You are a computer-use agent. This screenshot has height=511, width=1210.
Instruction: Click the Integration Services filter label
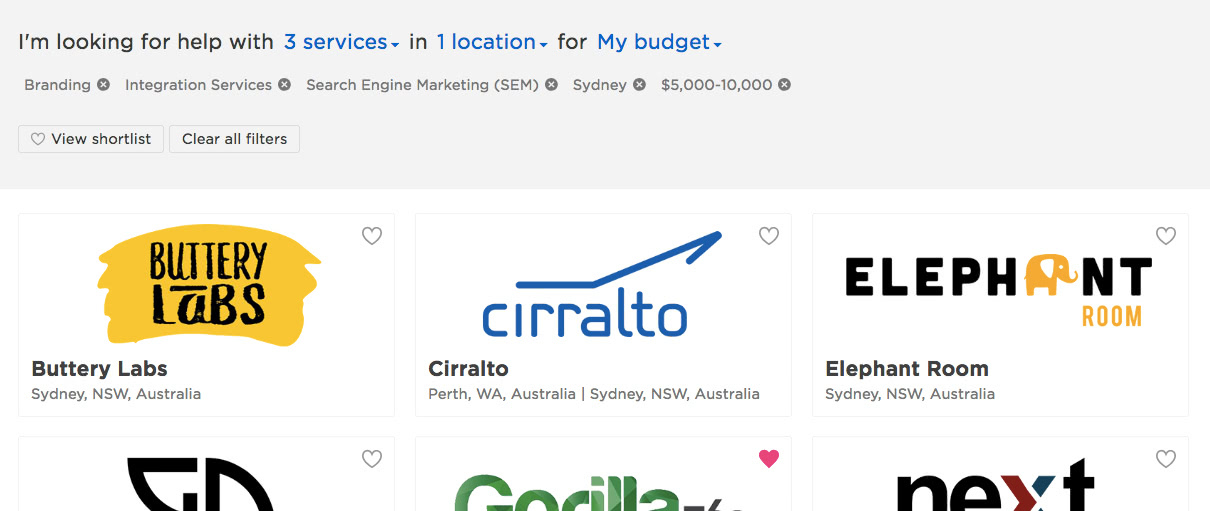point(198,85)
